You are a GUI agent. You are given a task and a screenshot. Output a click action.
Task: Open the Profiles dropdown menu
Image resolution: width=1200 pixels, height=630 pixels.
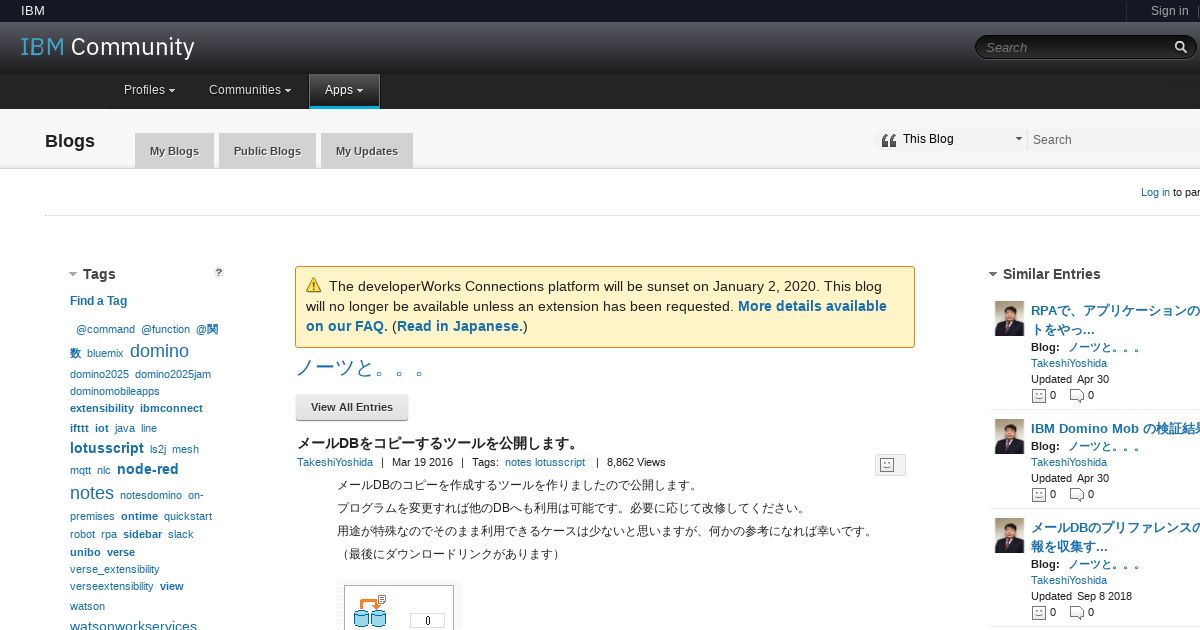point(149,90)
